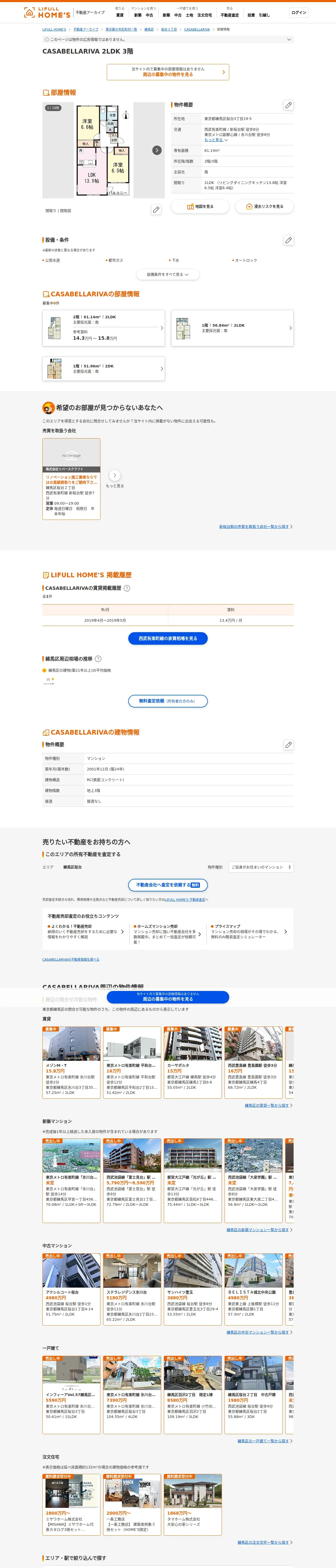Click arrow on よくわかる!不動産売却 card
The height and width of the screenshot is (1568, 336).
point(122,932)
